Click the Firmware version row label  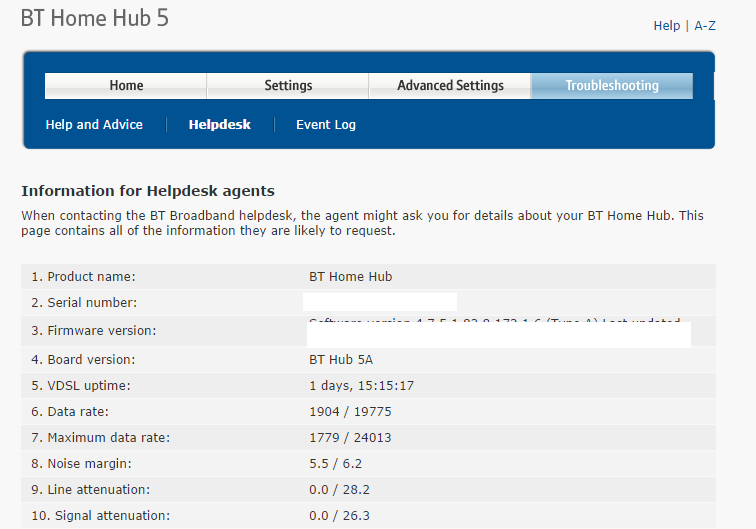point(94,331)
